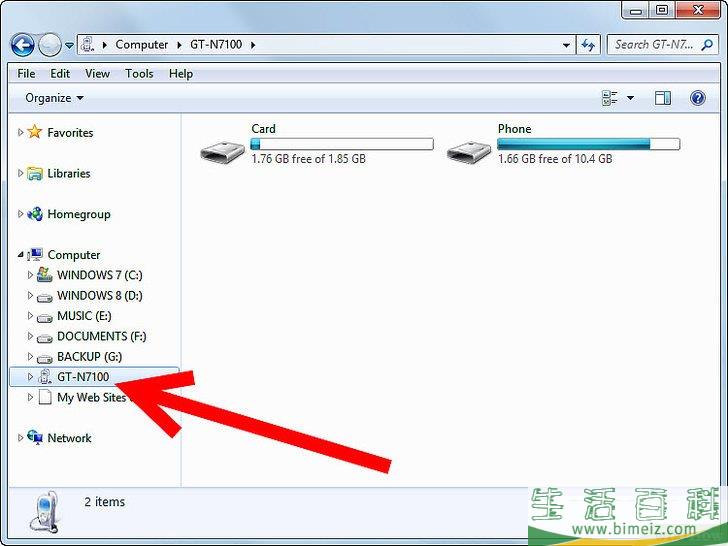
Task: Select Homegroup in navigation pane
Action: point(79,214)
